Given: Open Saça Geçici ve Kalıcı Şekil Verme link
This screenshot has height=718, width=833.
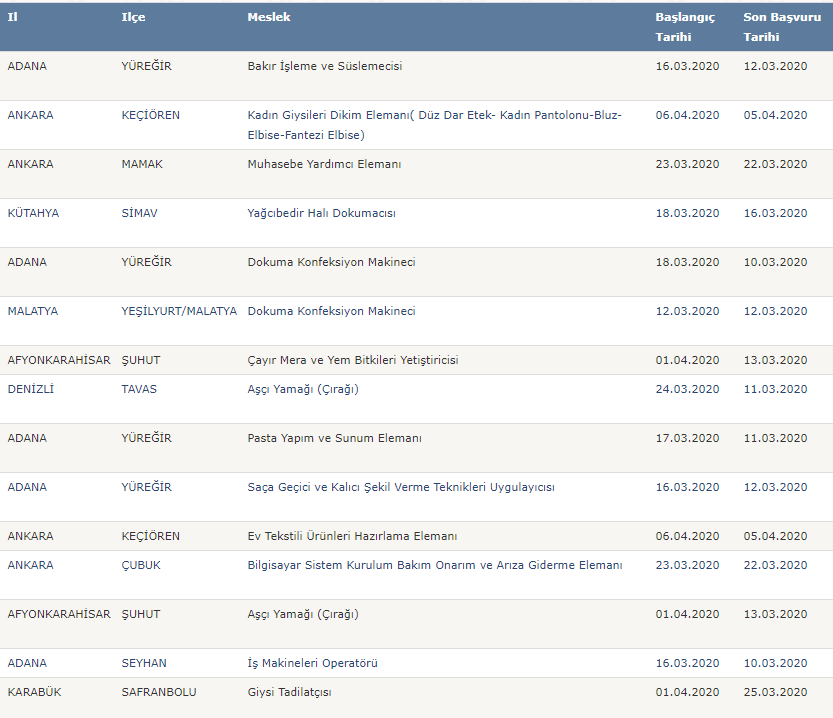Looking at the screenshot, I should [401, 488].
